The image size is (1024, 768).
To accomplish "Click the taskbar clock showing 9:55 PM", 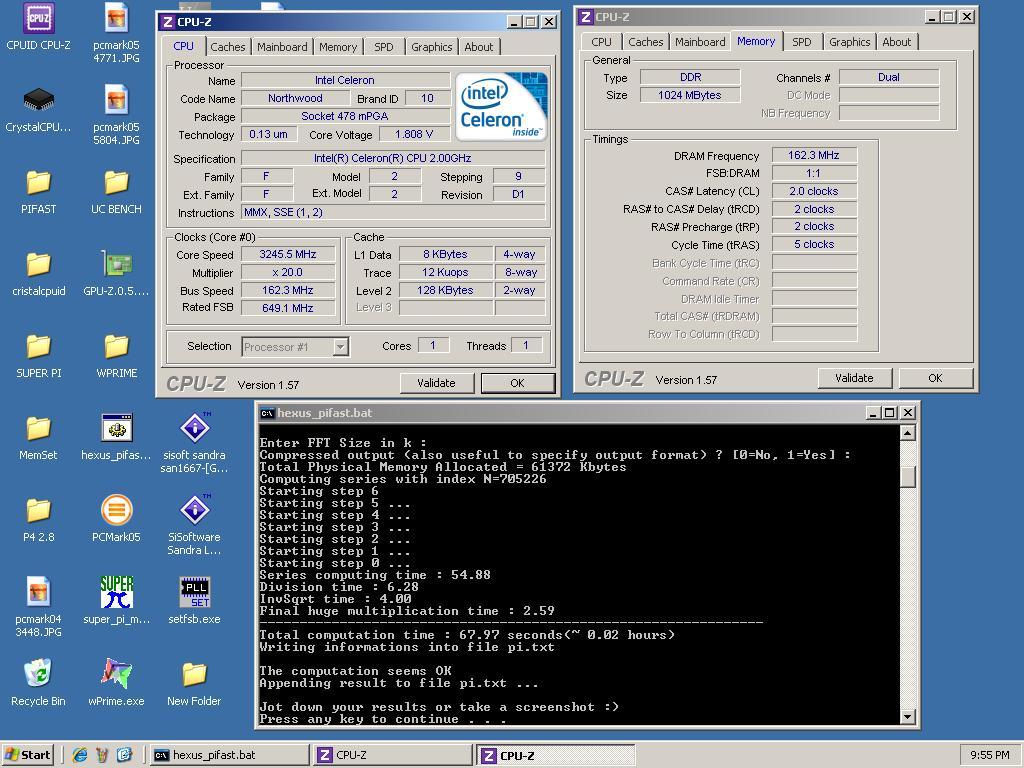I will coord(989,755).
